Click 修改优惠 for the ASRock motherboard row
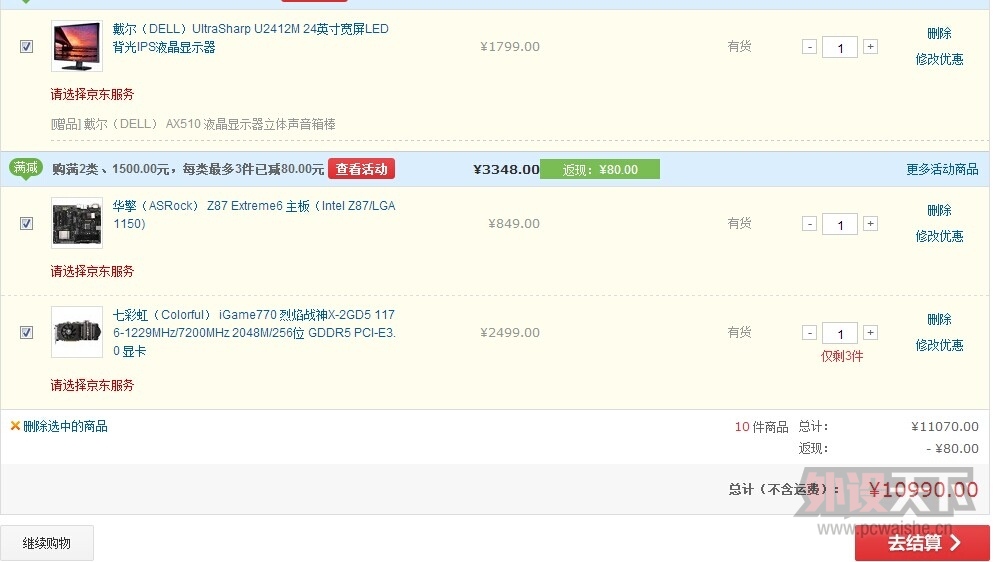 point(939,236)
